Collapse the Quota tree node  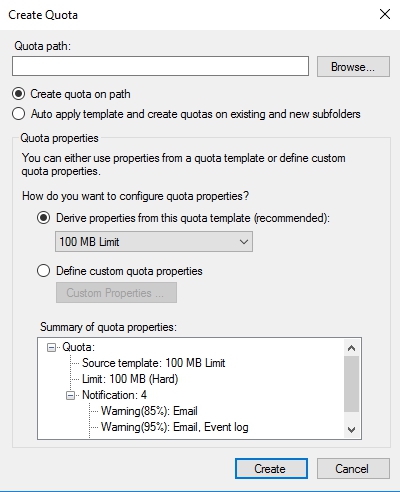51,348
